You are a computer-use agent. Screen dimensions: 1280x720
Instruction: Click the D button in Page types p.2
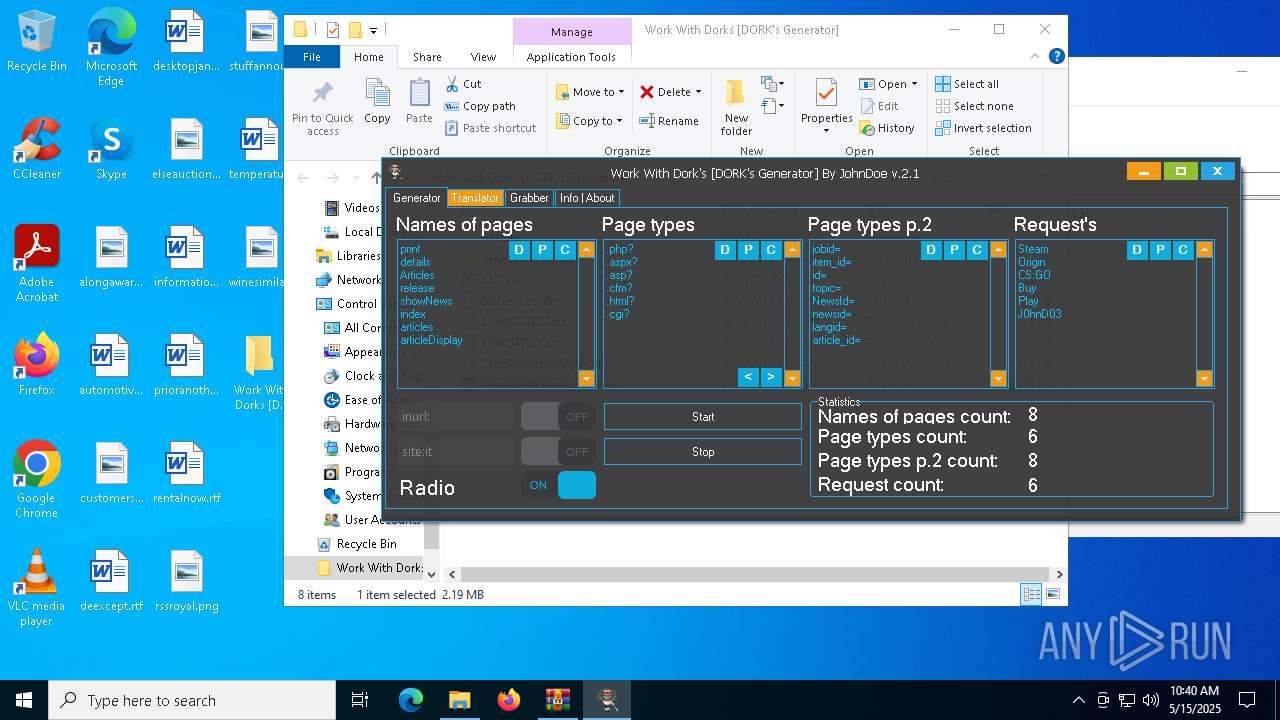(x=931, y=250)
